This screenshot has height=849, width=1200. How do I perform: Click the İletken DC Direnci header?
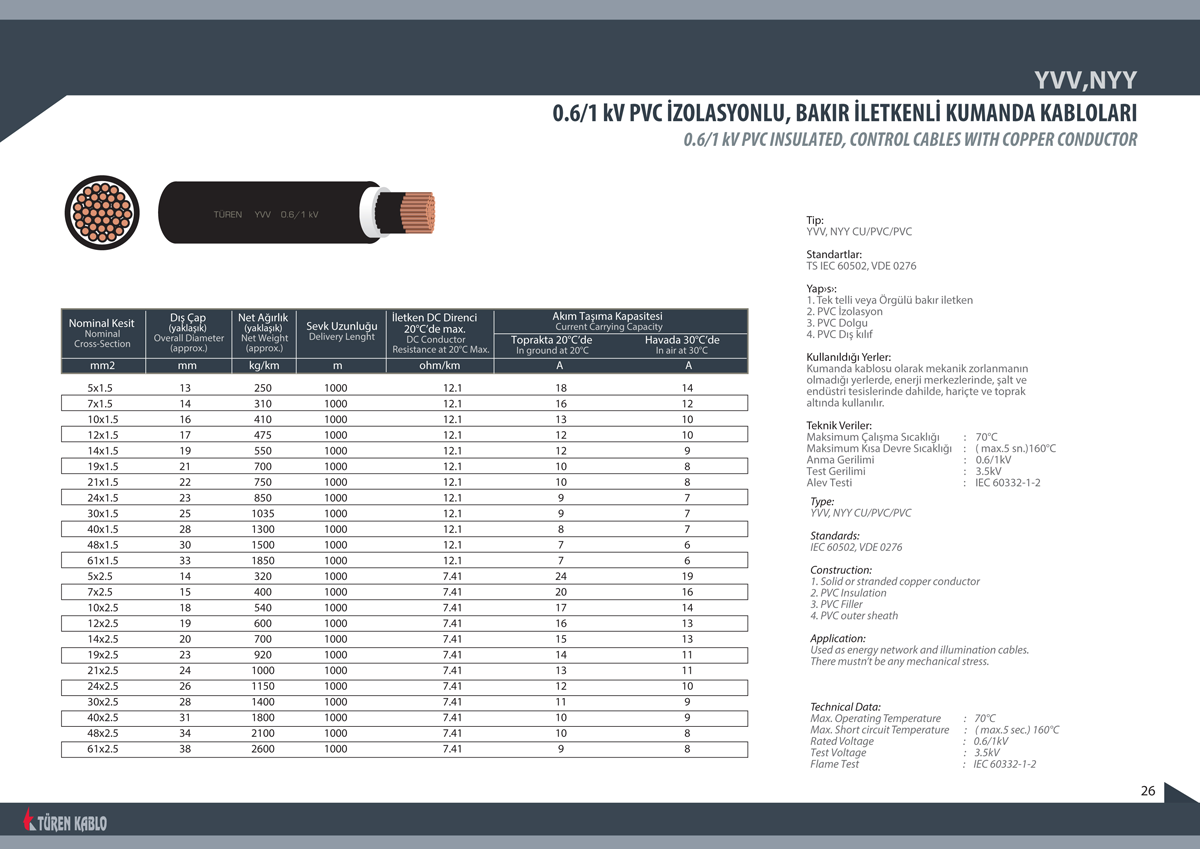point(440,333)
